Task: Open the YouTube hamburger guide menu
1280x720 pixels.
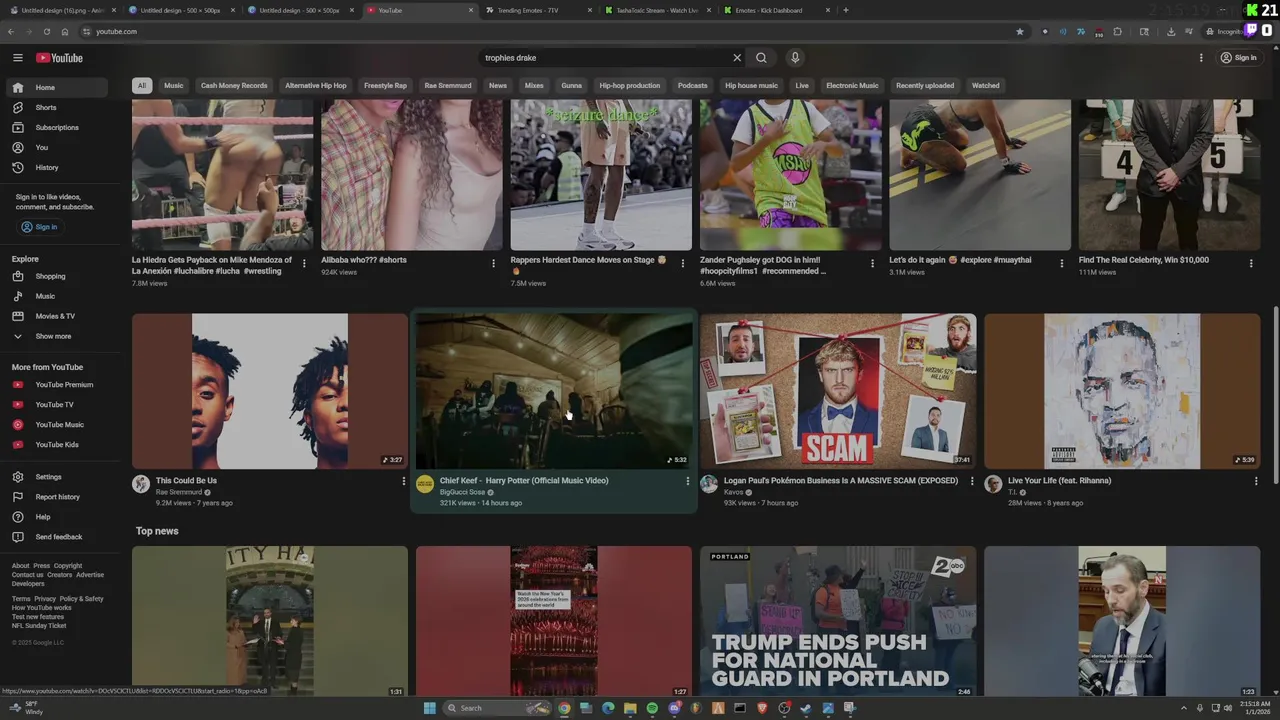Action: tap(18, 58)
